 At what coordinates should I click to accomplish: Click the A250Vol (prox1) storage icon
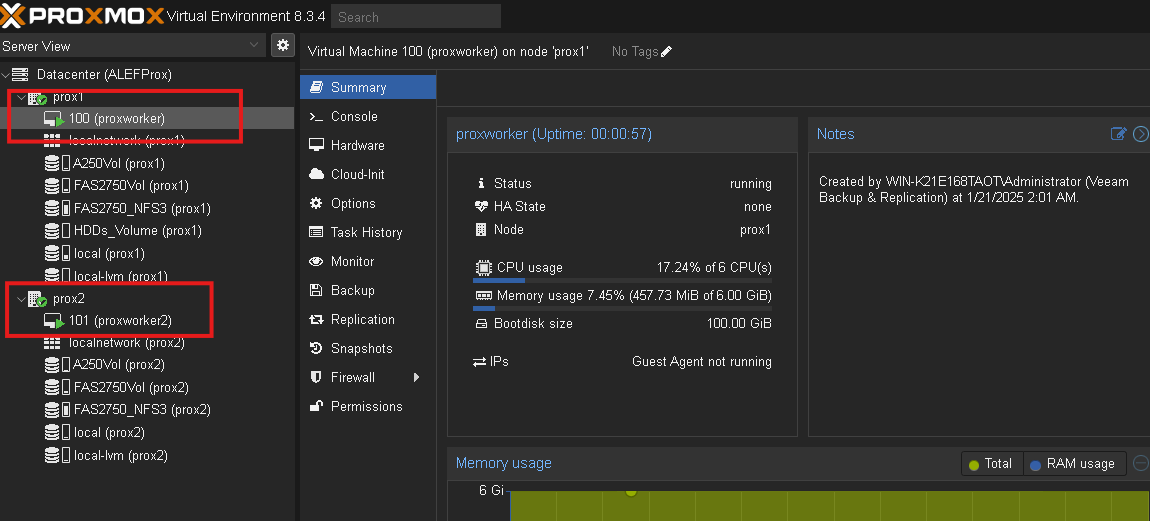[x=52, y=163]
